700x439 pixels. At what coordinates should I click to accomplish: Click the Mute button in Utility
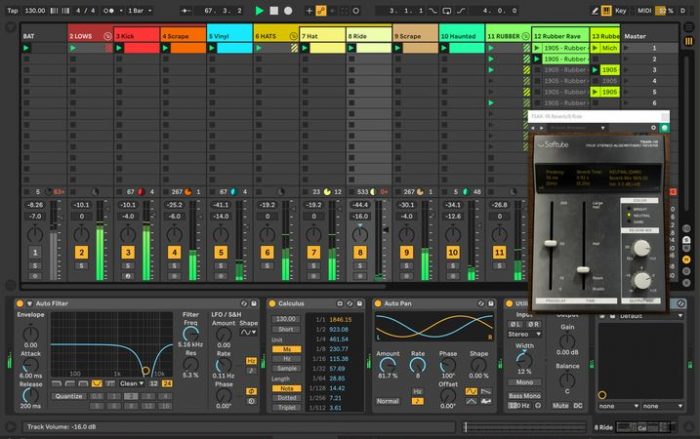pos(560,406)
